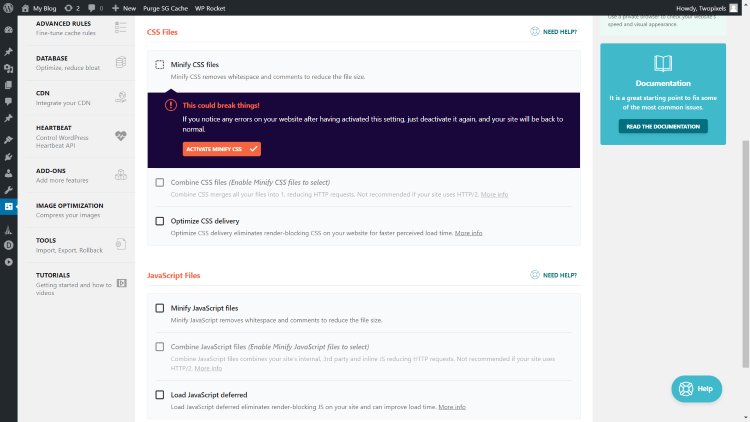The height and width of the screenshot is (422, 750).
Task: Enable Load JavaScript deferred checkbox
Action: point(160,395)
